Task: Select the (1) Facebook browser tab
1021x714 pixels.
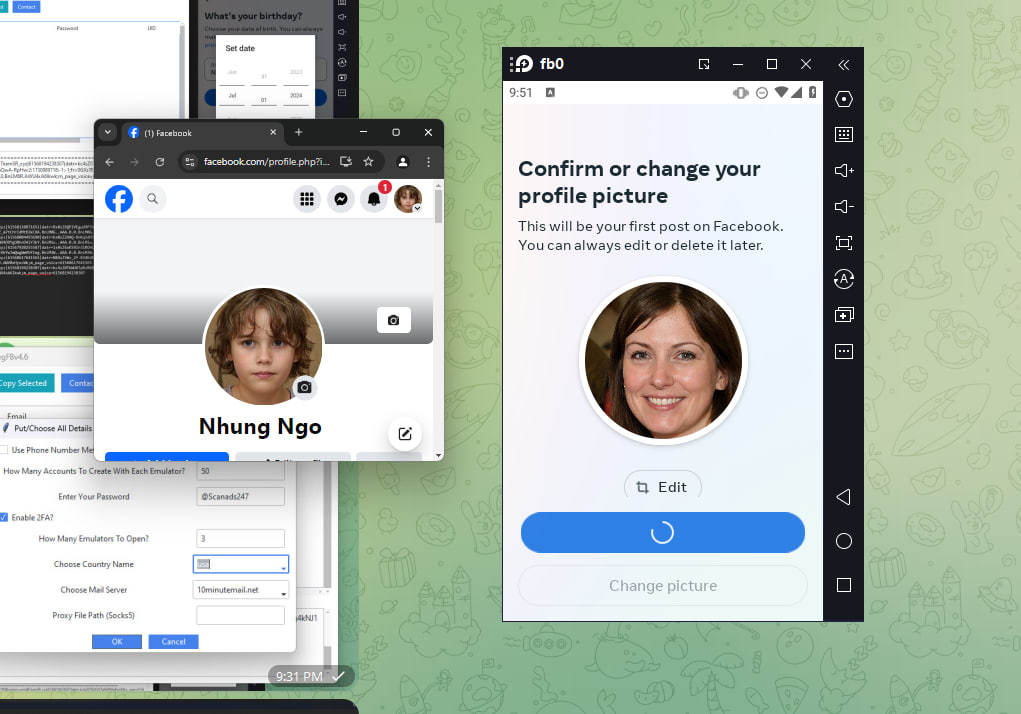Action: click(190, 133)
